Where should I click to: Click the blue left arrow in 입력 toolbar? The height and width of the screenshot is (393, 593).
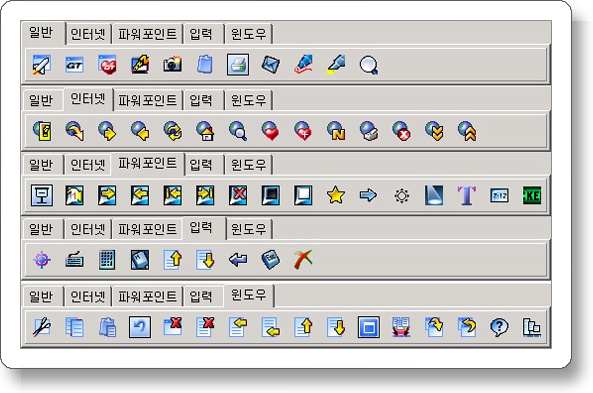[238, 260]
